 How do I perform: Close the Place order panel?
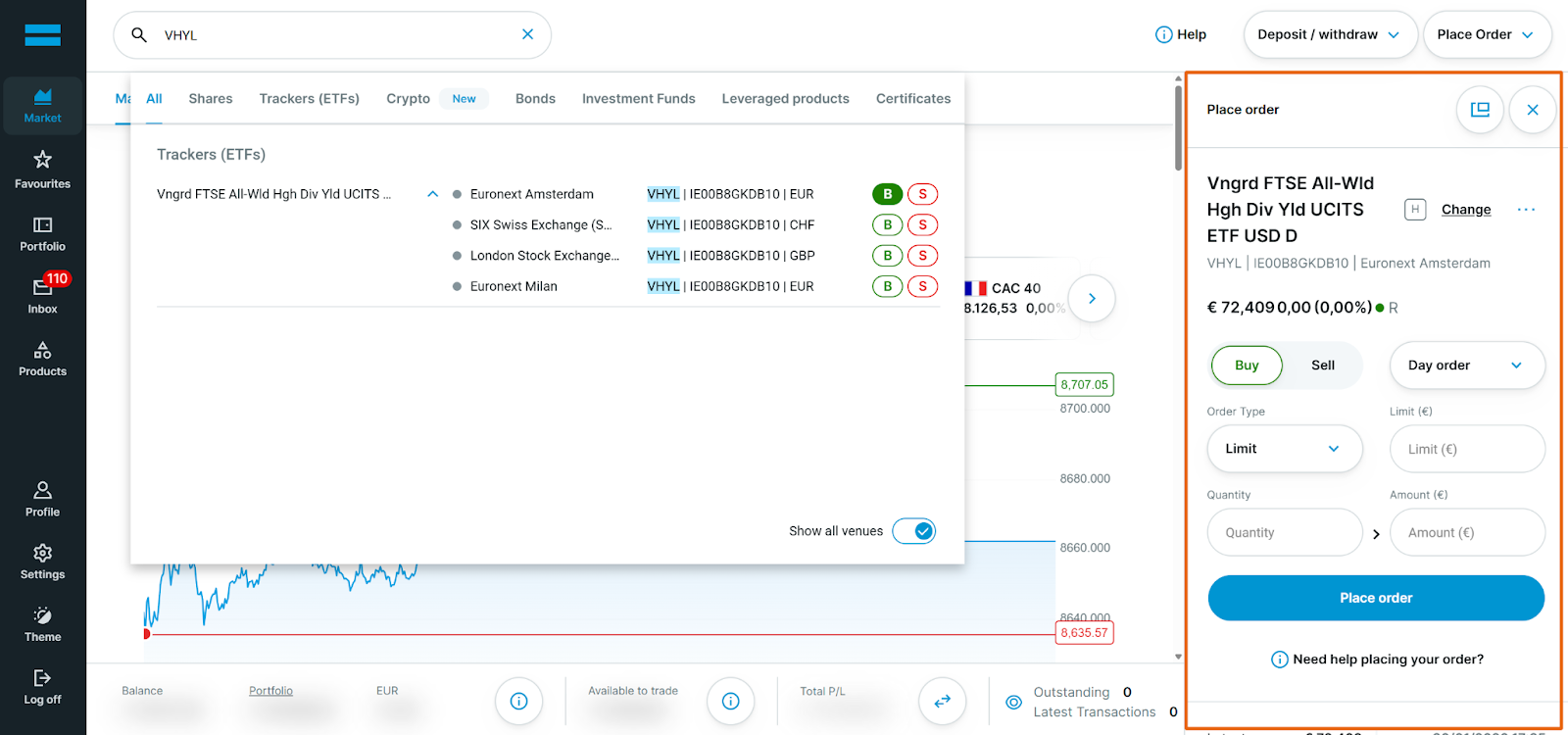1533,110
